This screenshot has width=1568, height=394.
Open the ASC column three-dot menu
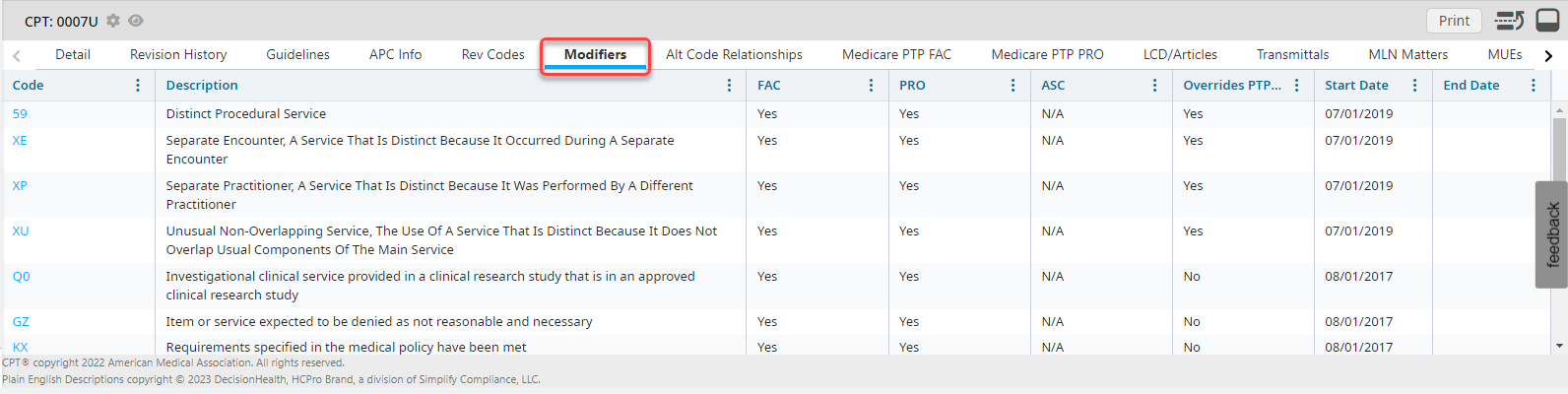1154,86
